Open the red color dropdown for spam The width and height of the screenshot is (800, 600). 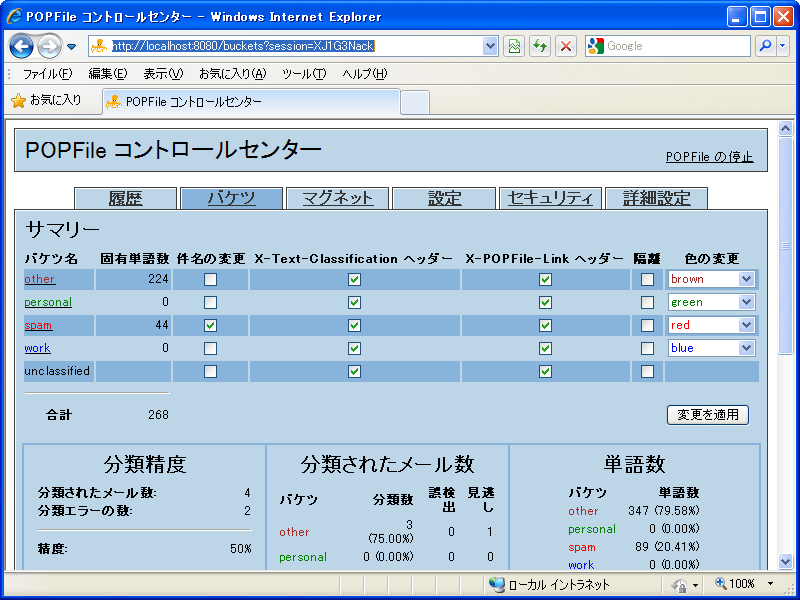coord(711,325)
